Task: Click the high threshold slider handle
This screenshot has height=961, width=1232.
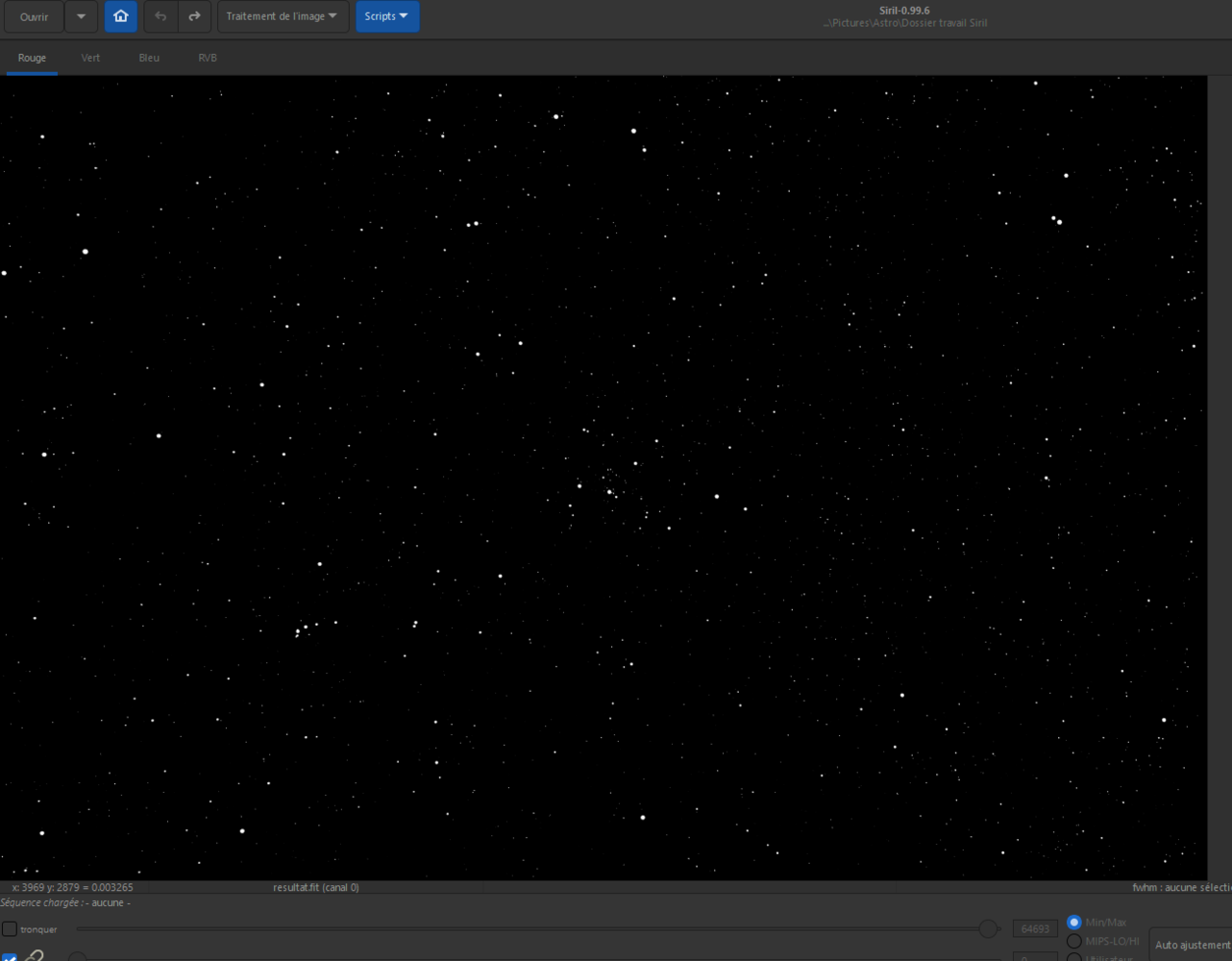Action: click(x=990, y=928)
